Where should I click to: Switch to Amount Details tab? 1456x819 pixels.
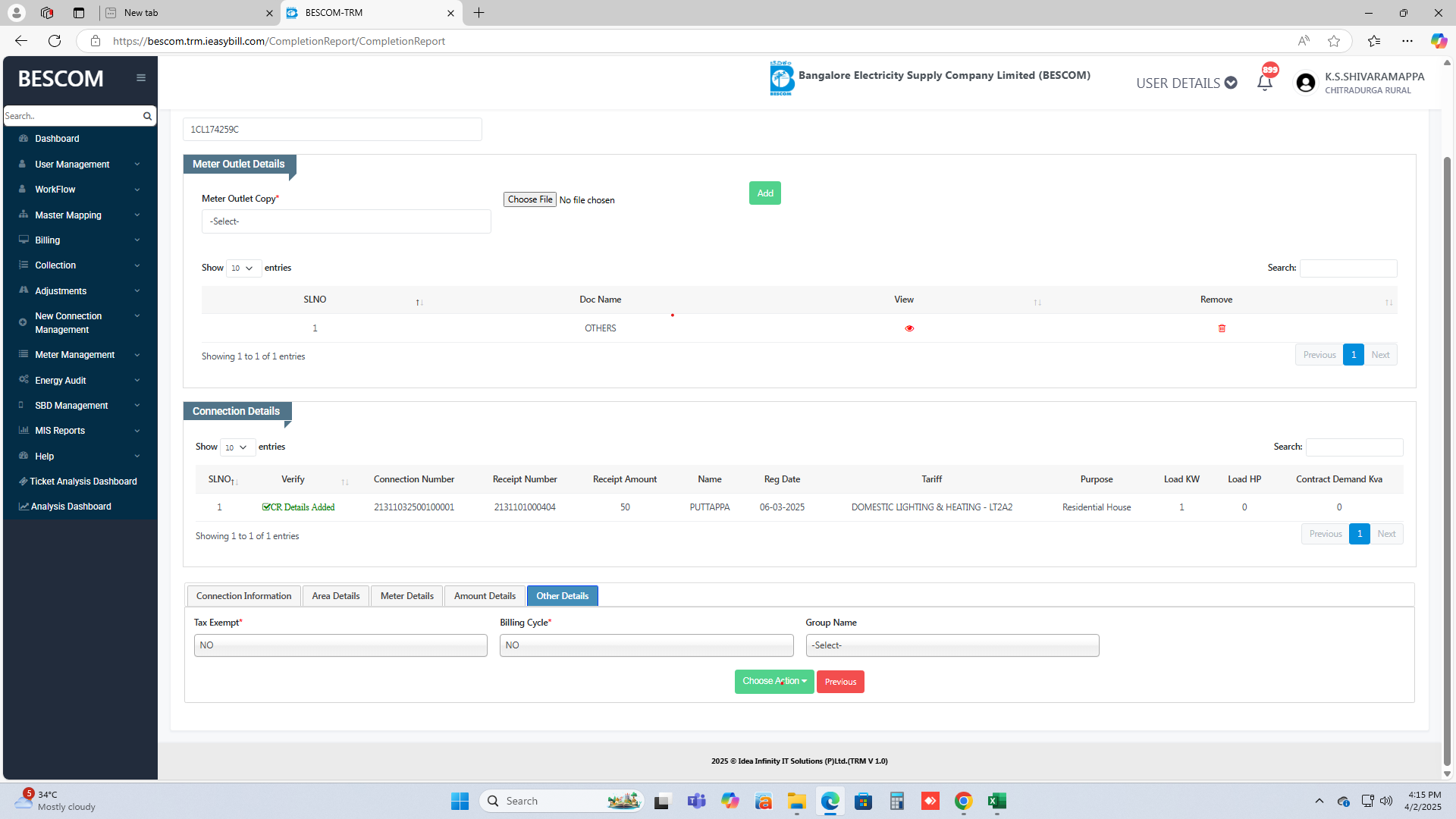[x=485, y=596]
